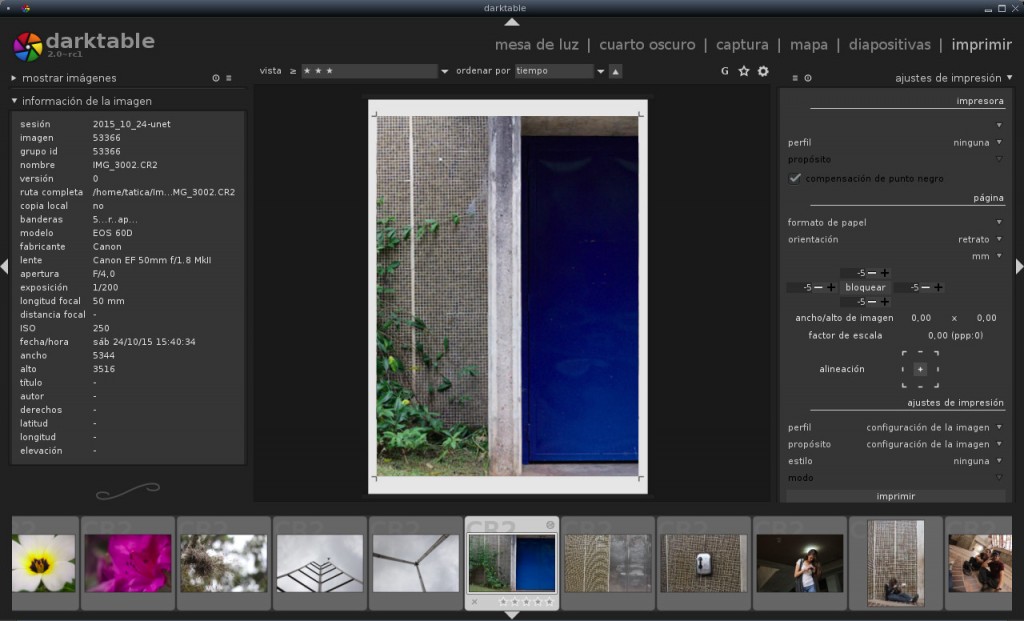Open presets menu for ajustes de impresión

click(795, 78)
